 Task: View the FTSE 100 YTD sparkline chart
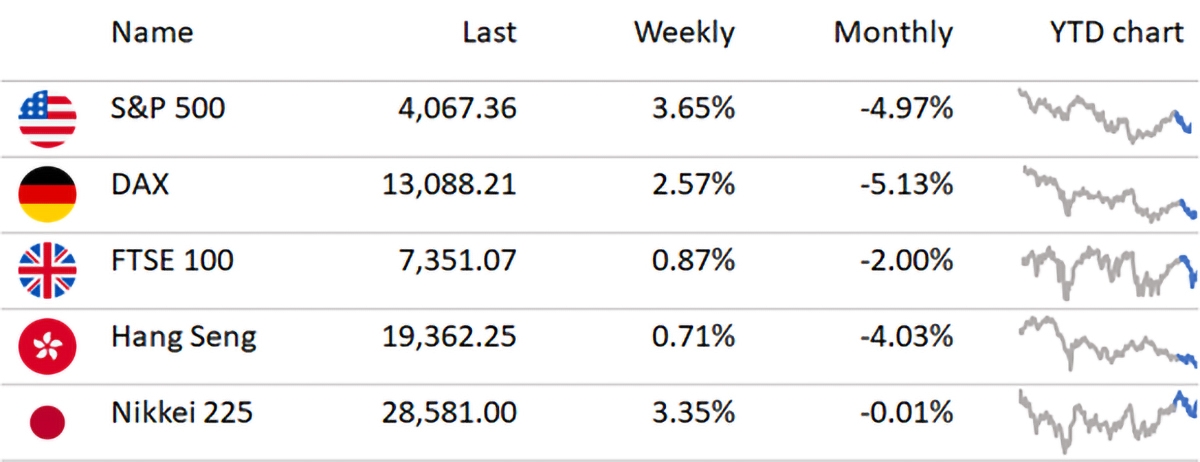[x=1104, y=270]
